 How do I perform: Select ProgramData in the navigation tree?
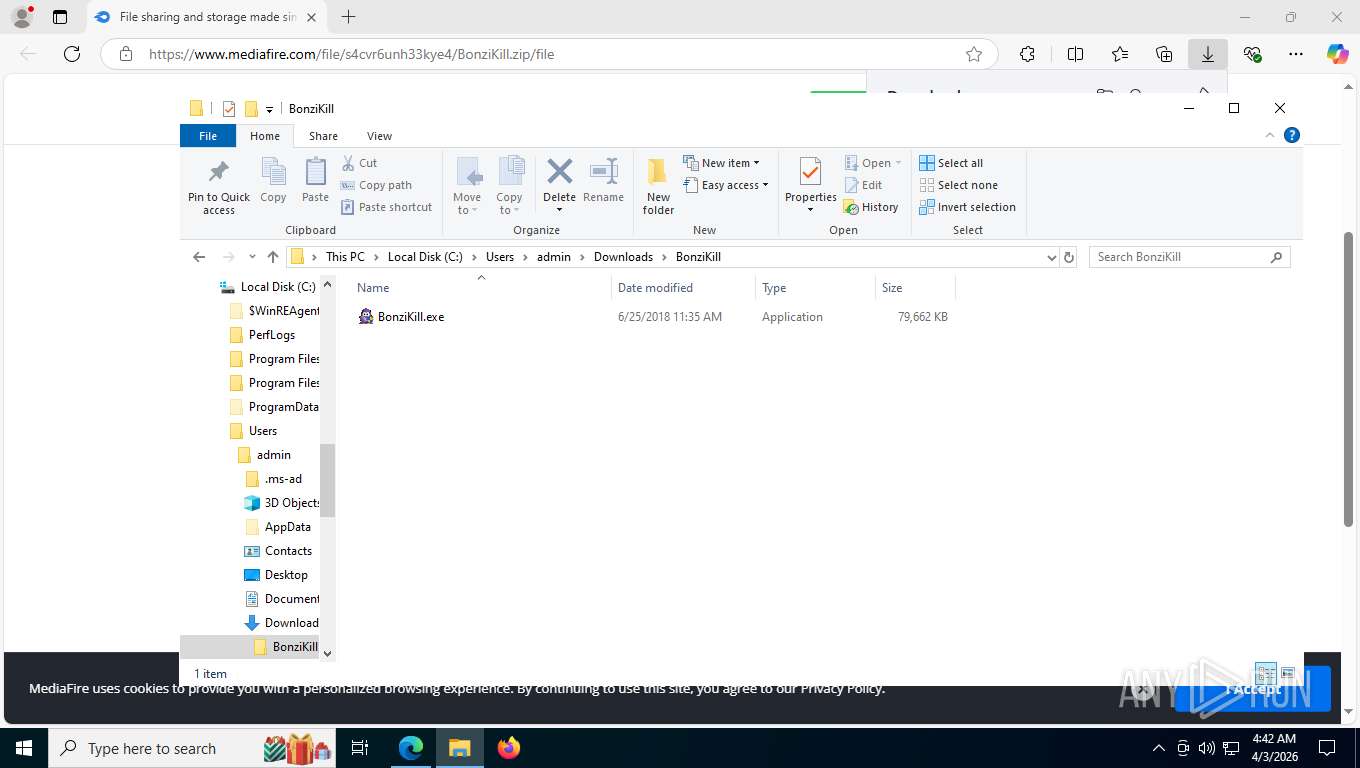(x=283, y=407)
